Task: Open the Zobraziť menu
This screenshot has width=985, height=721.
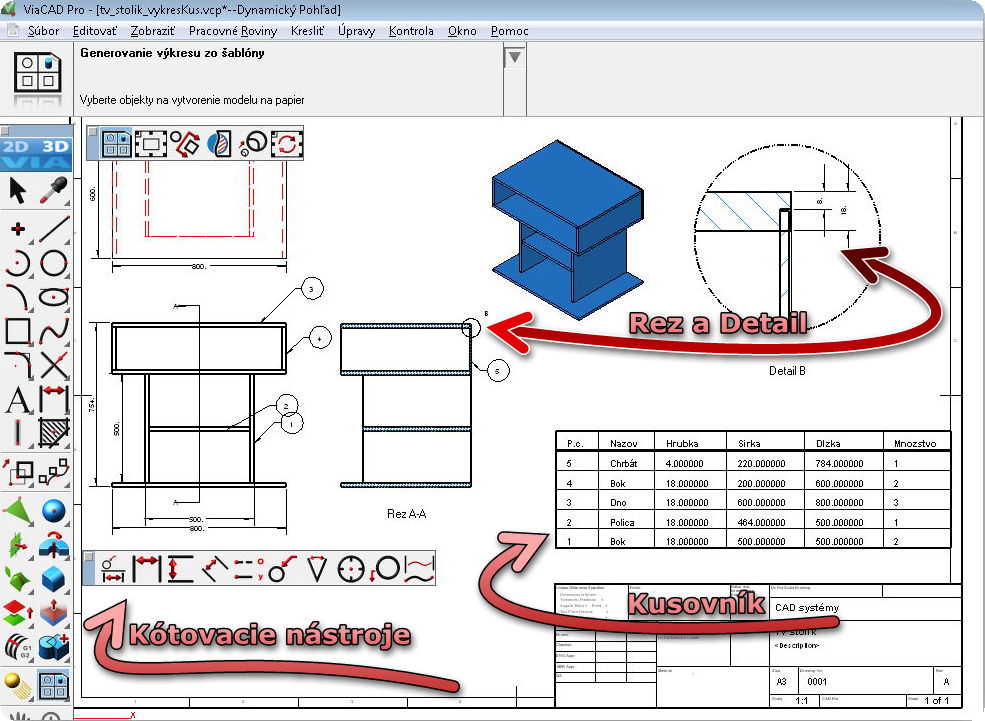Action: (153, 31)
